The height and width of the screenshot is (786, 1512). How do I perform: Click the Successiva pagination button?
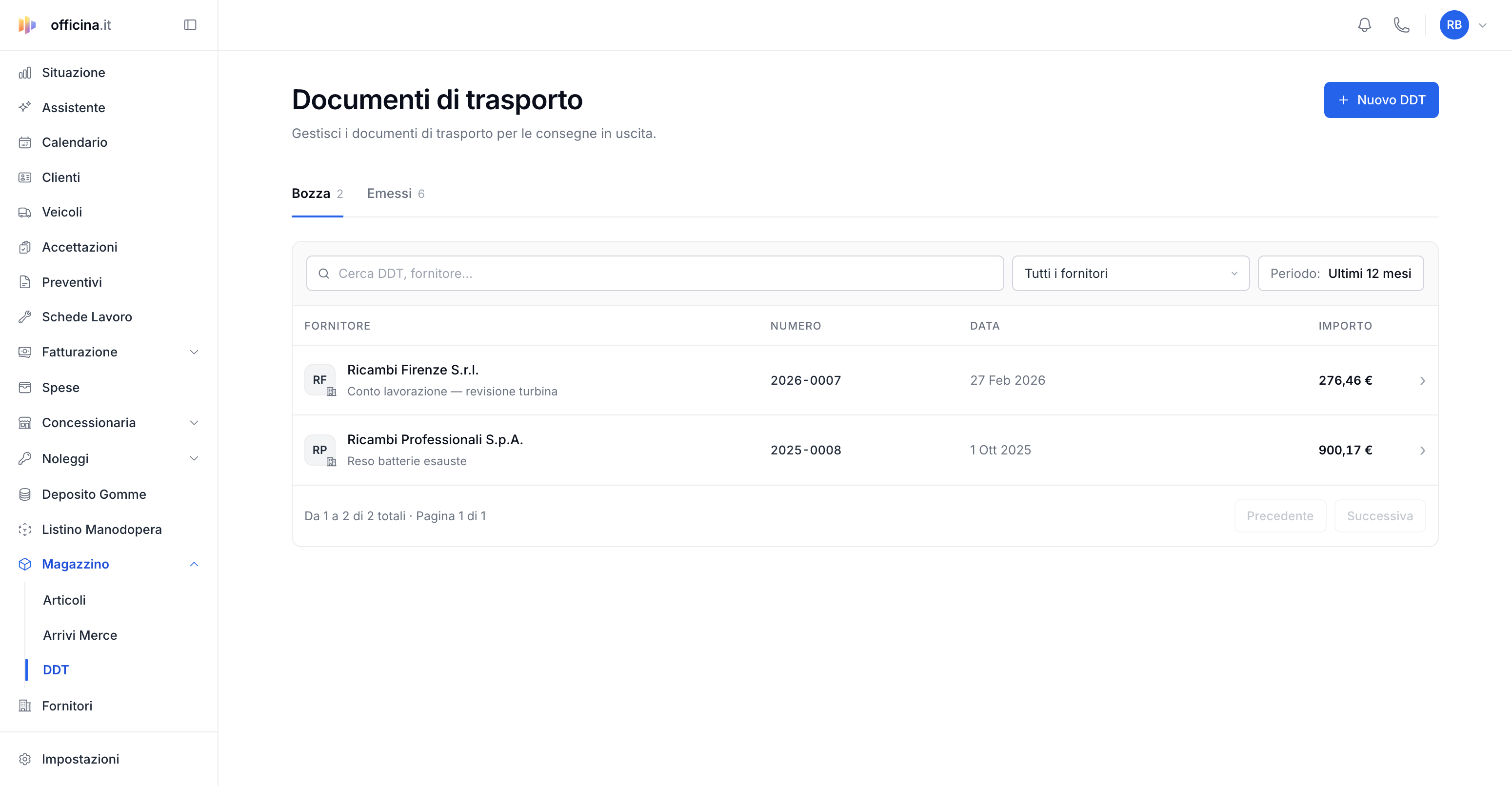(1379, 516)
